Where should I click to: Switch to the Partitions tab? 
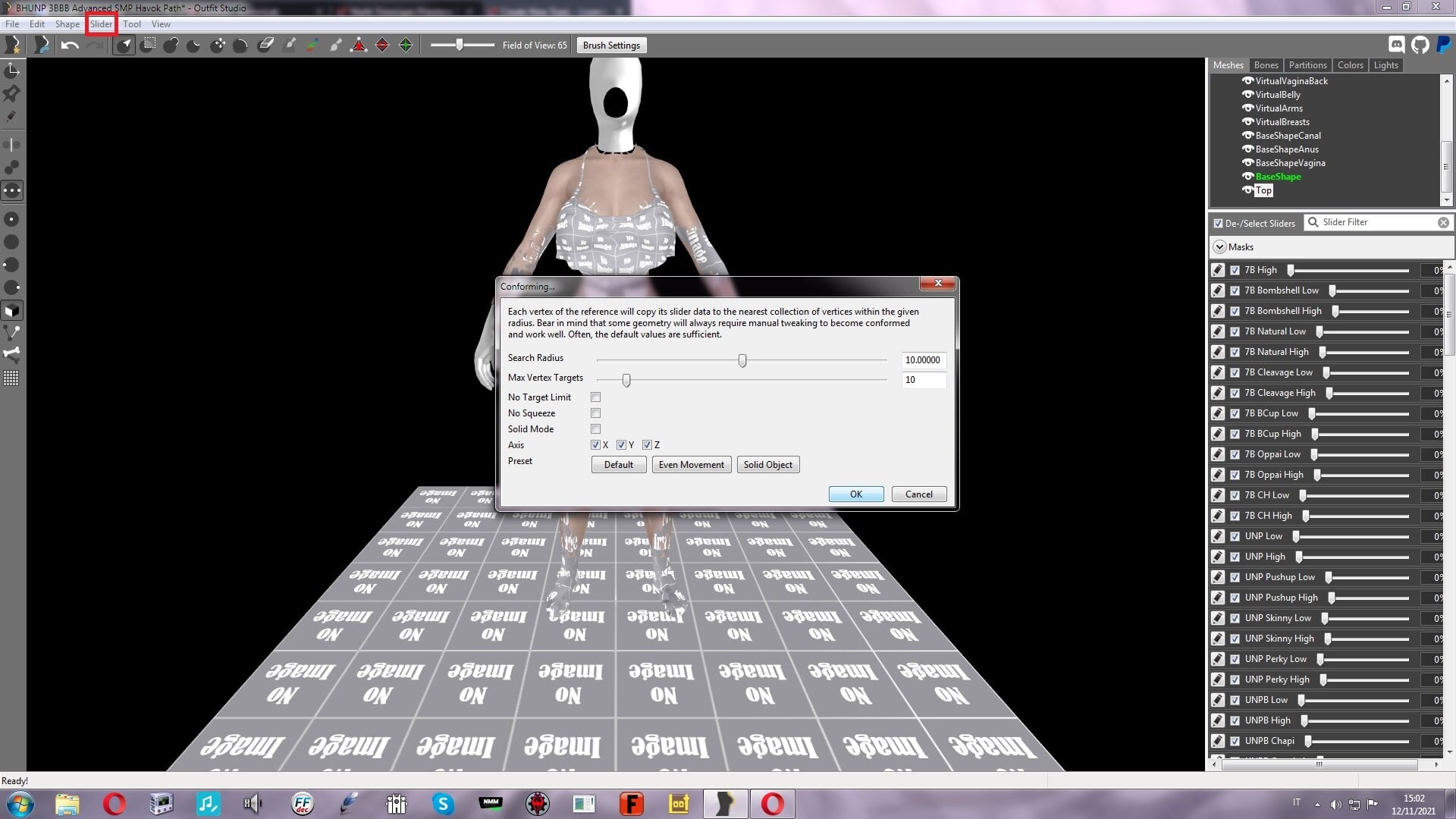pyautogui.click(x=1307, y=65)
